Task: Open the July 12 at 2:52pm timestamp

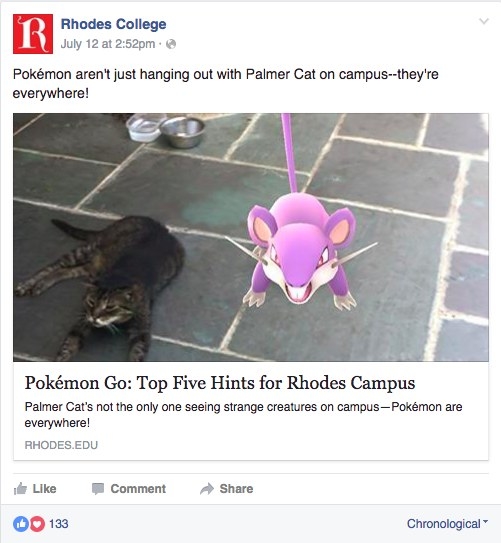Action: (108, 44)
